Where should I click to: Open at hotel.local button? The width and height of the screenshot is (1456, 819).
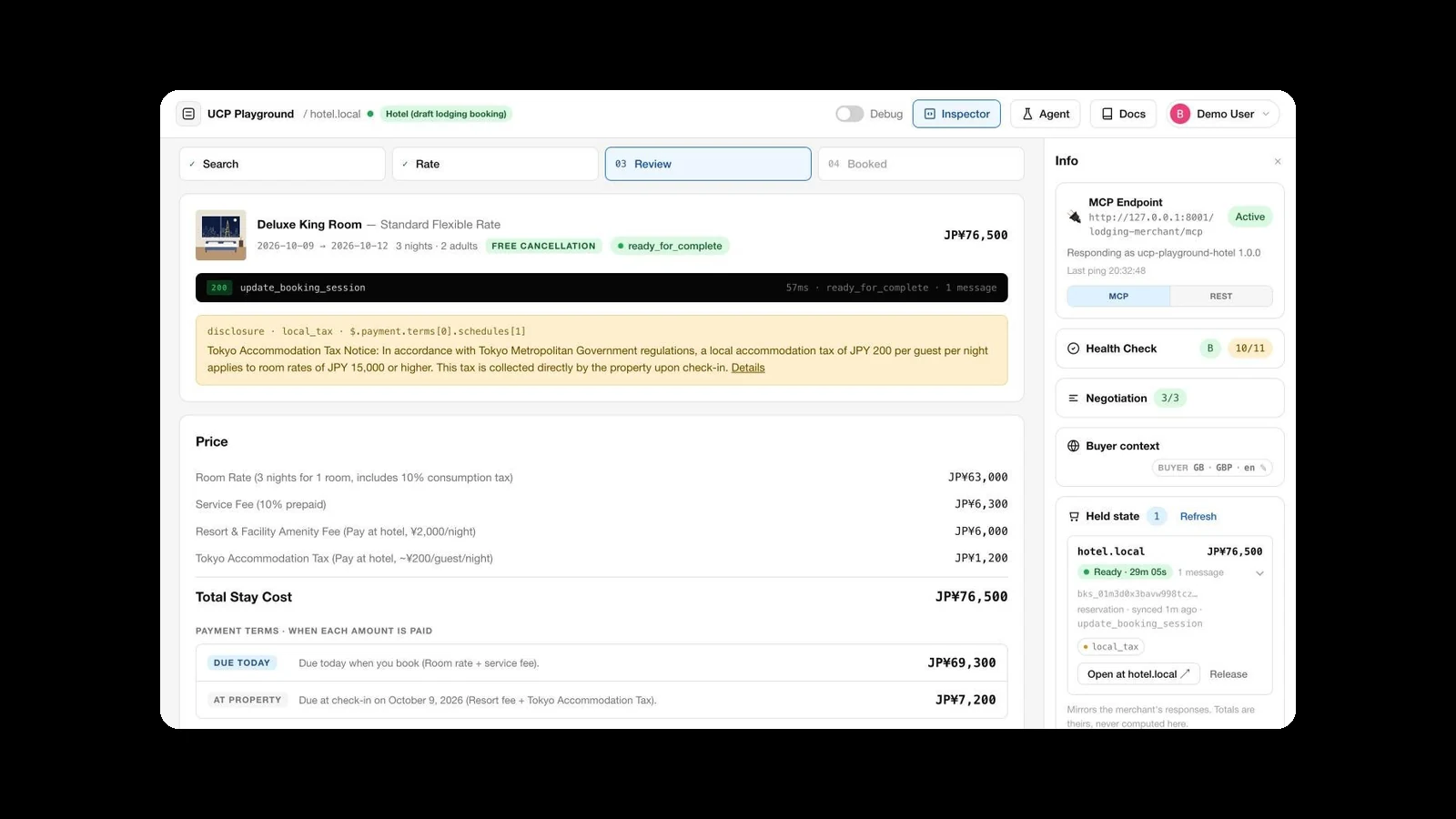(1137, 674)
